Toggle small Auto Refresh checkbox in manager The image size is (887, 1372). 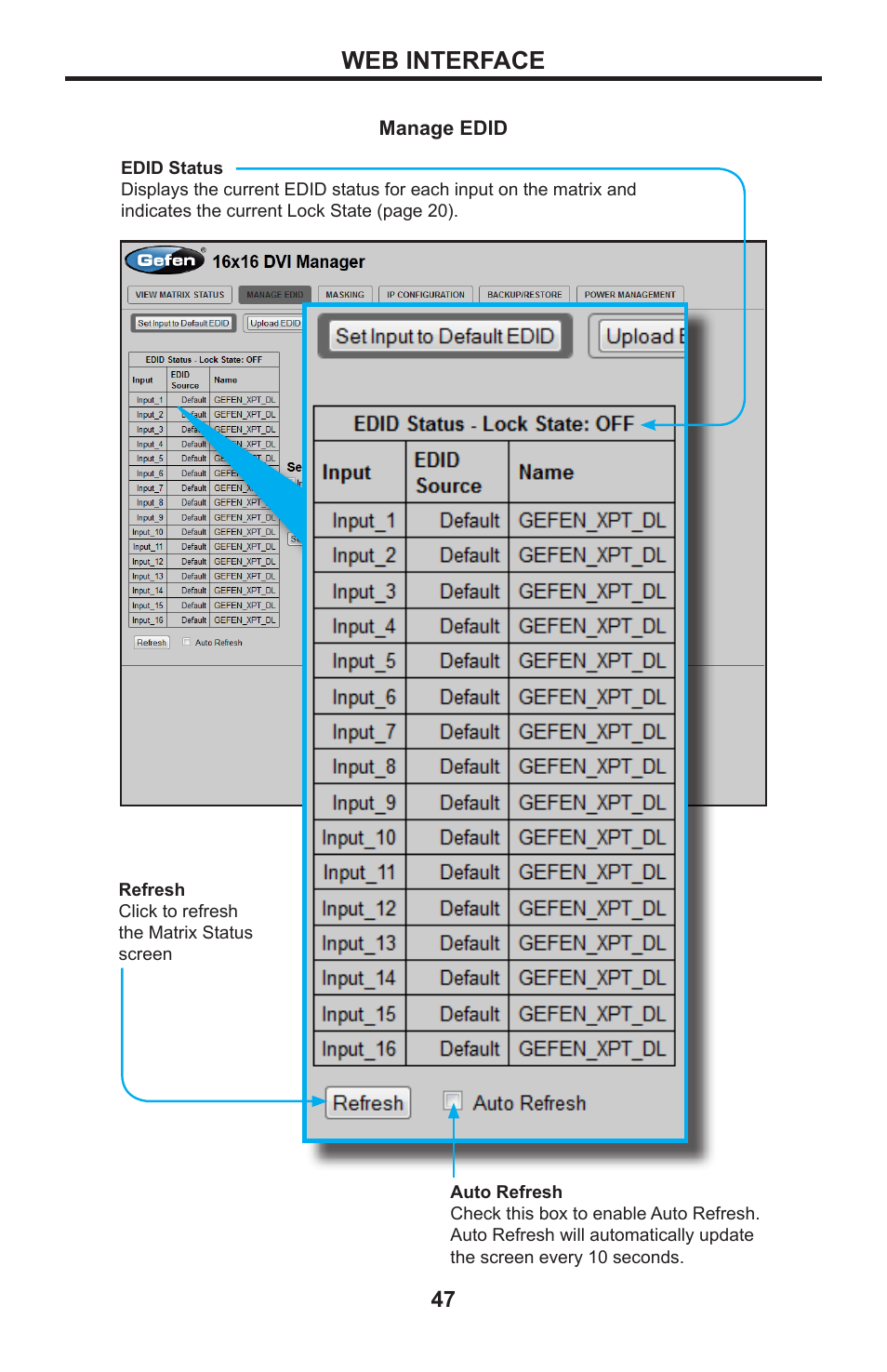(x=187, y=642)
